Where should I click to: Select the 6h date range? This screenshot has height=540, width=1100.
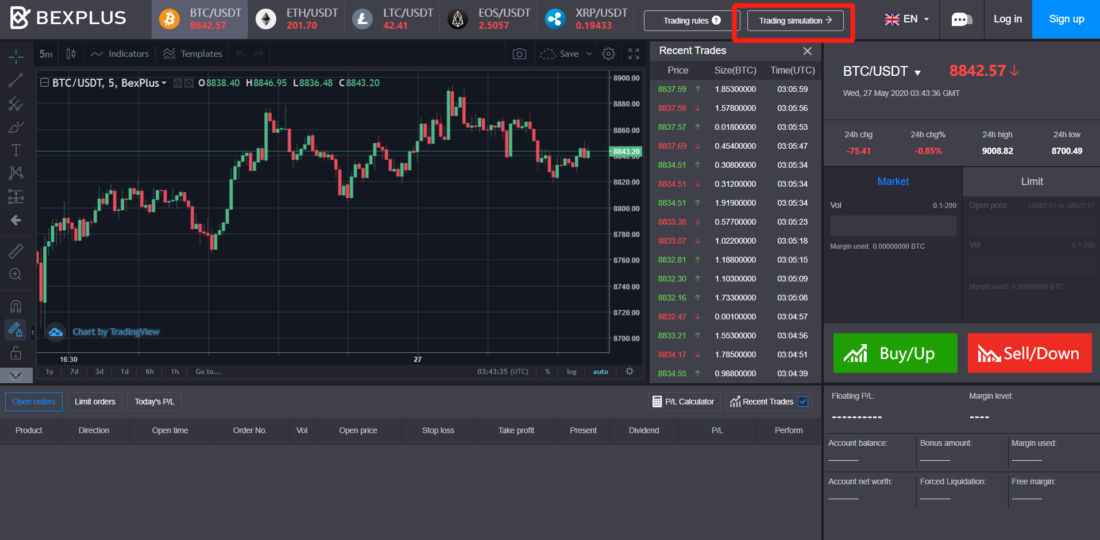pyautogui.click(x=149, y=372)
